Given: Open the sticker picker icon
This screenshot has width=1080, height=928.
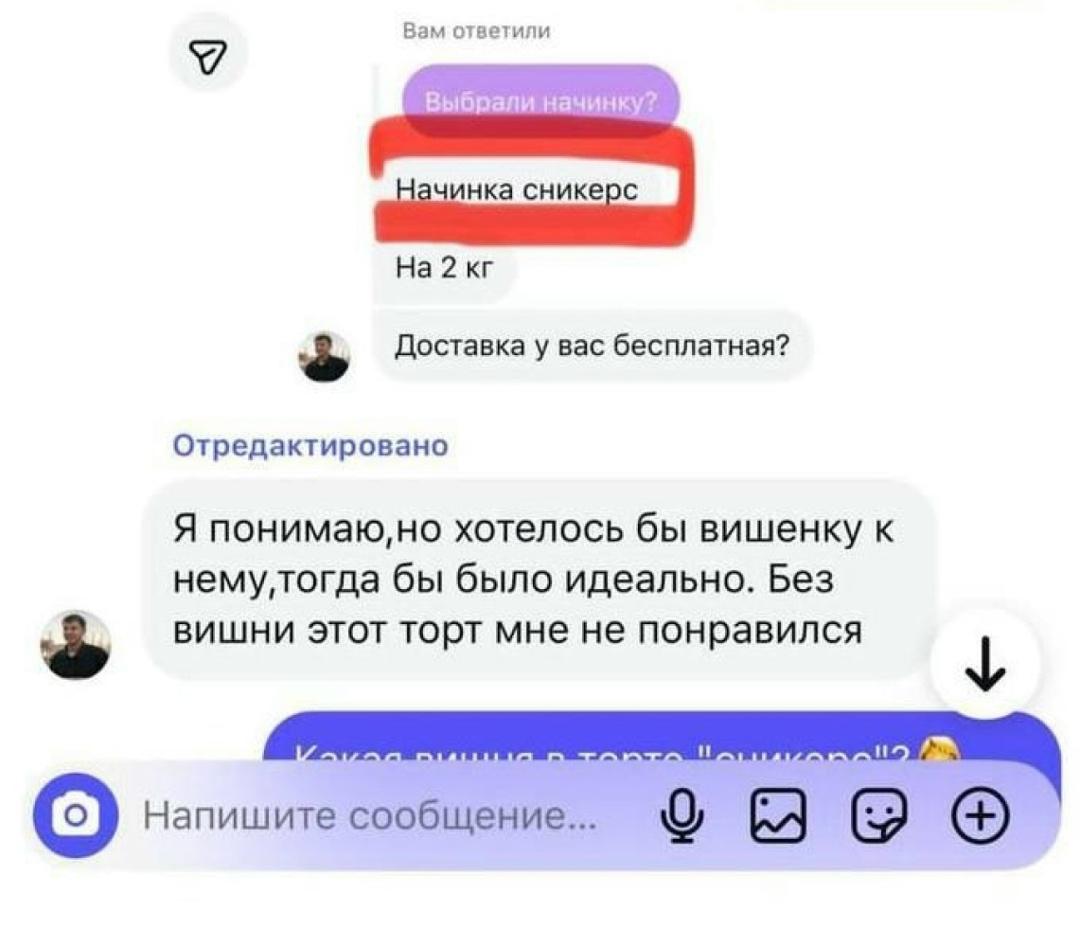Looking at the screenshot, I should point(879,816).
